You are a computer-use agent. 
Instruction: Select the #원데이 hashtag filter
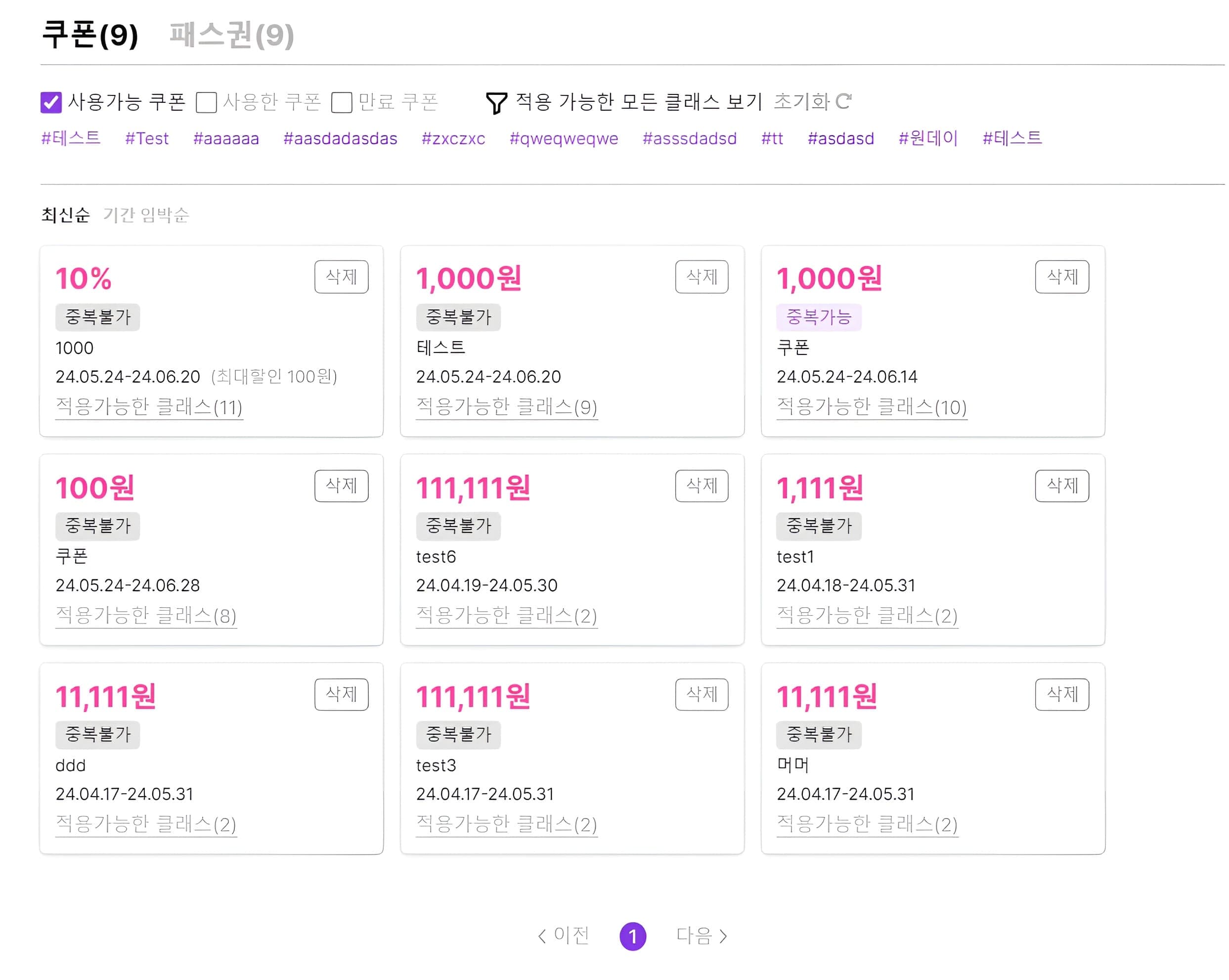coord(926,138)
